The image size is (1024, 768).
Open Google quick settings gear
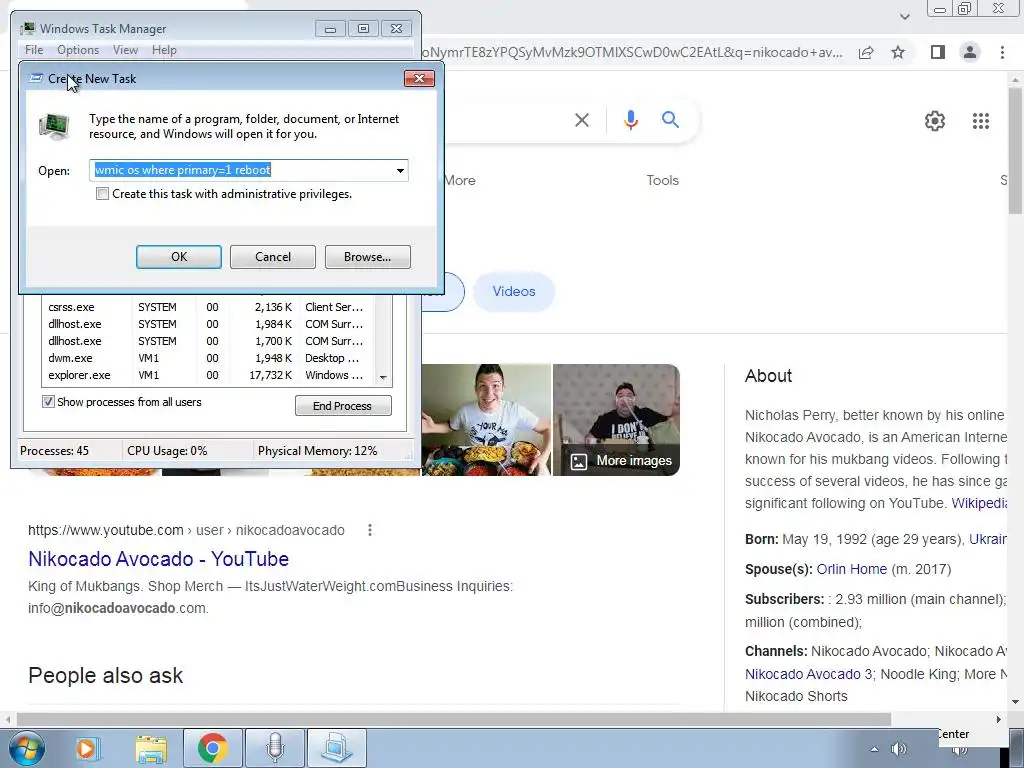[935, 121]
